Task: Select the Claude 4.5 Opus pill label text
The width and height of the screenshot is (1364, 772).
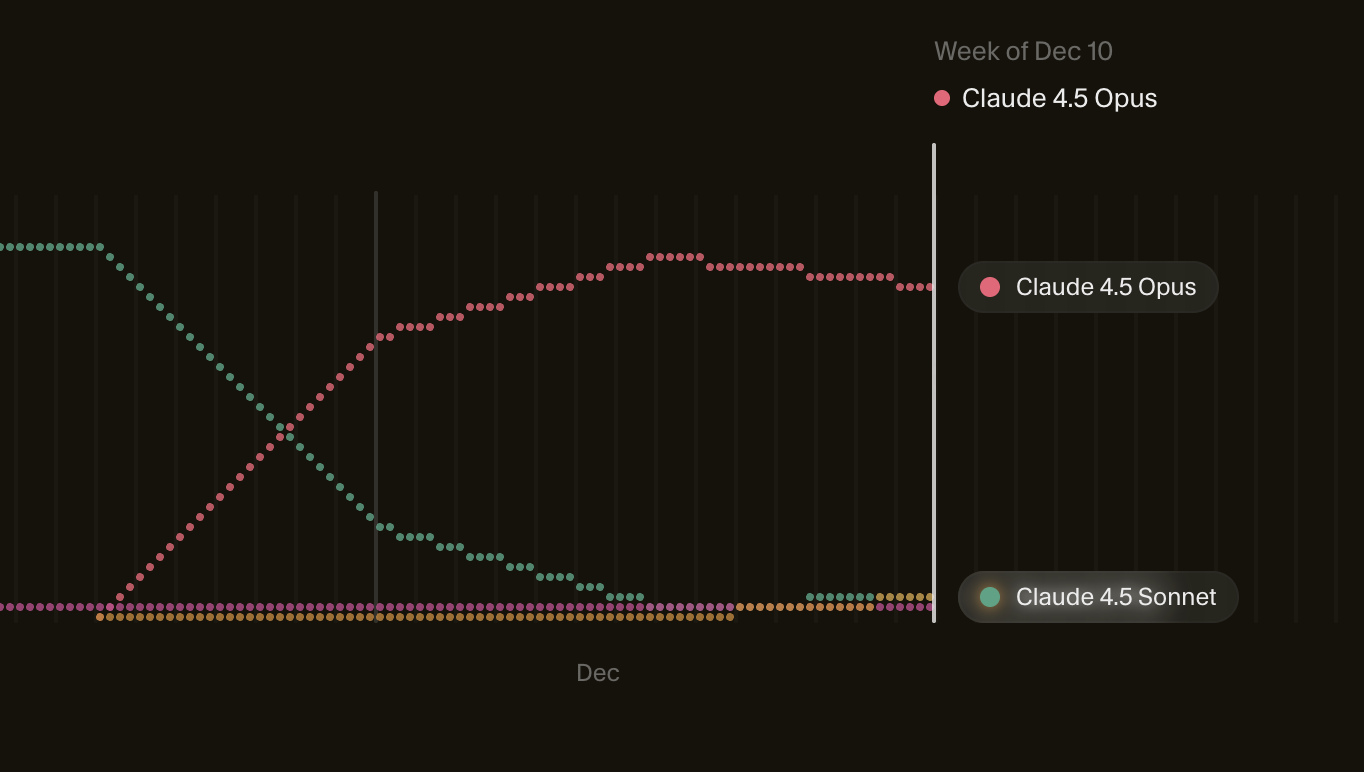Action: point(1105,287)
